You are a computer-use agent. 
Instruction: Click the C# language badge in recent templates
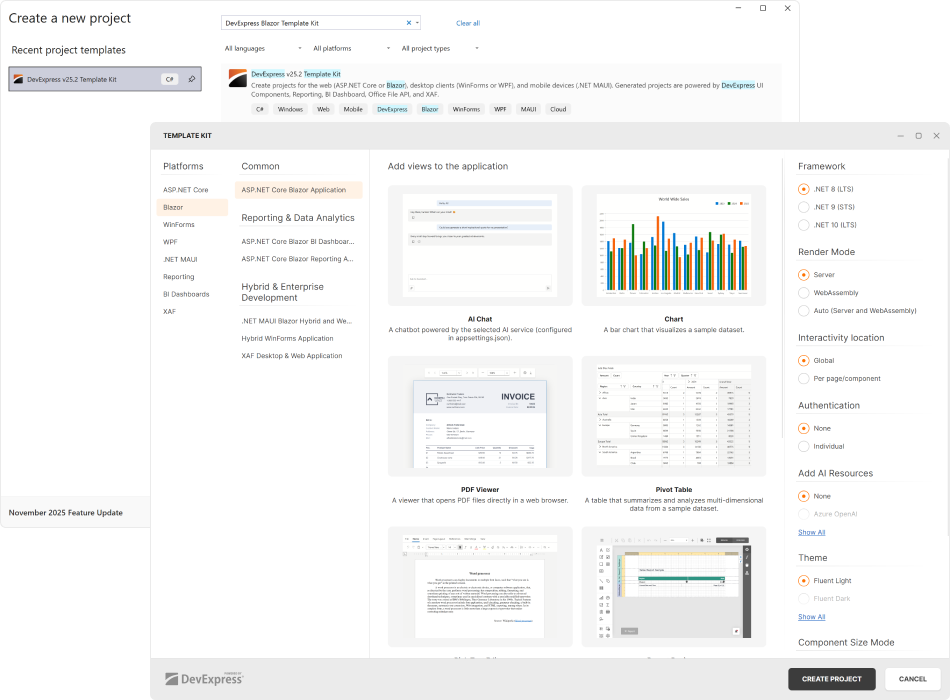point(170,79)
